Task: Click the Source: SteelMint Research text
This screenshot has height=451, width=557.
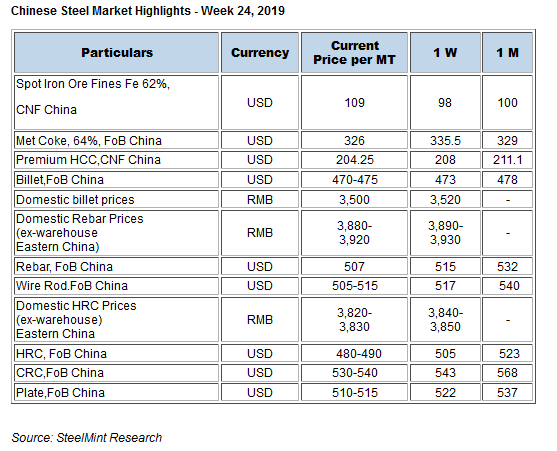Action: tap(87, 438)
